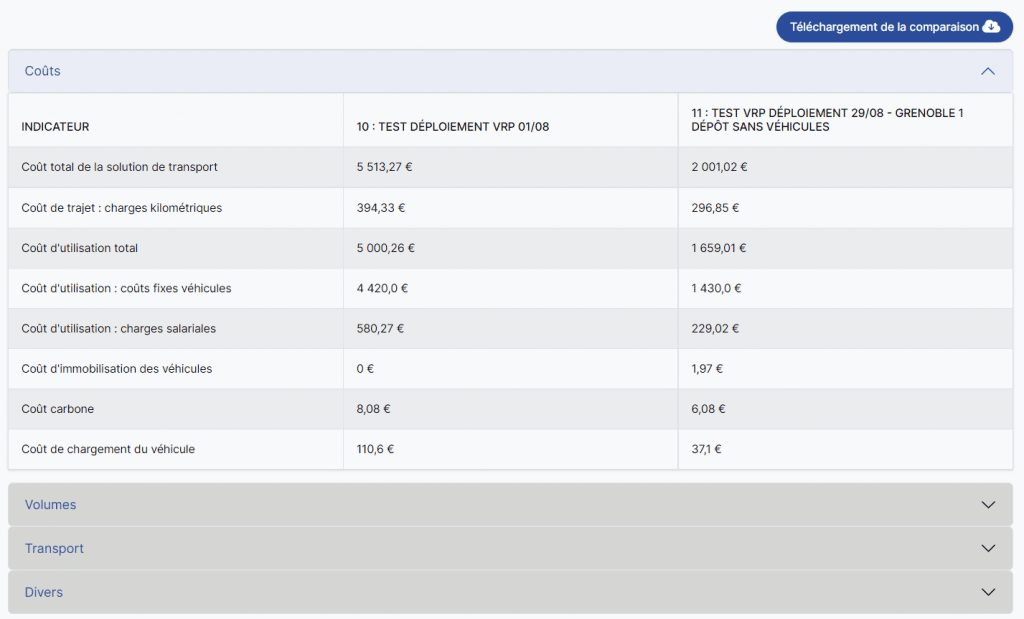Screen dimensions: 1024x619
Task: Click the value 394,33 €
Action: point(381,208)
